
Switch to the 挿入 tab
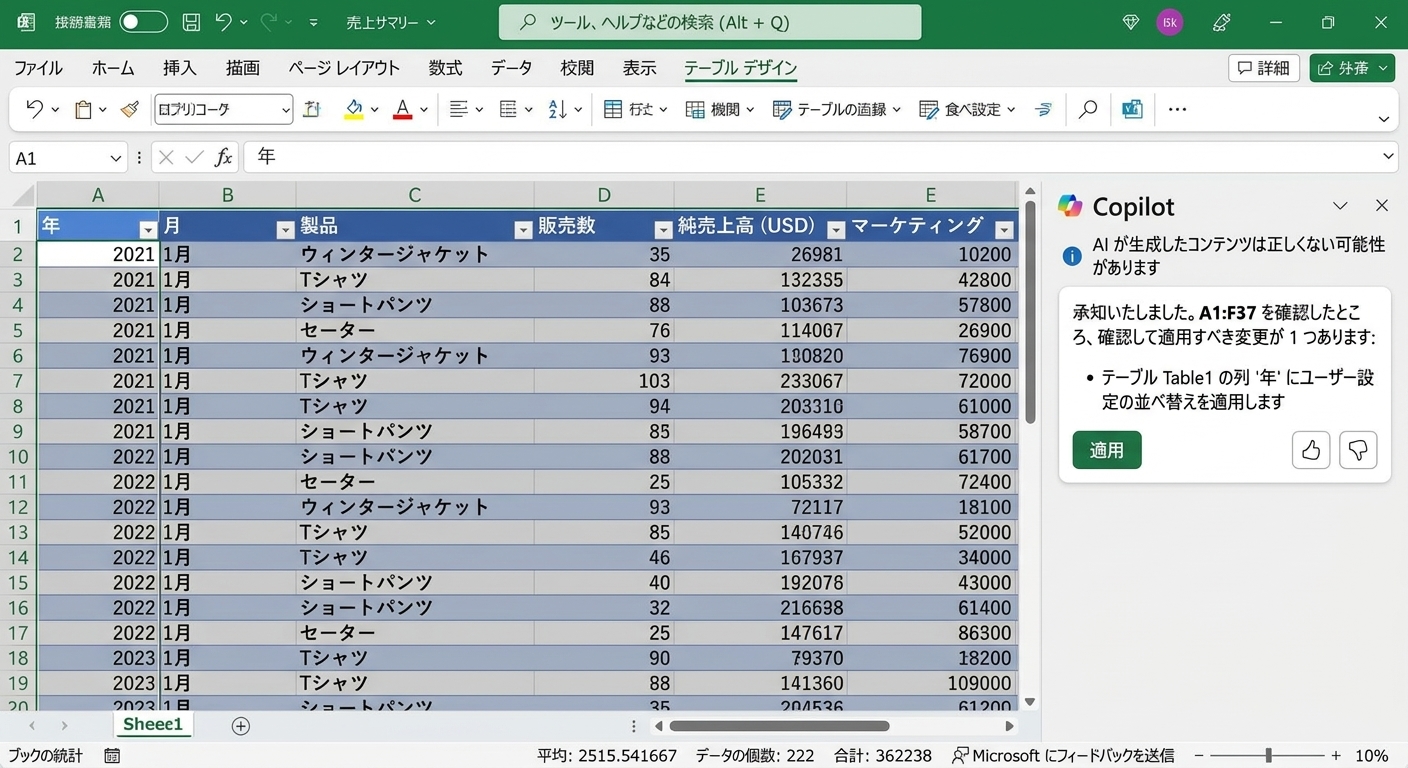(180, 68)
